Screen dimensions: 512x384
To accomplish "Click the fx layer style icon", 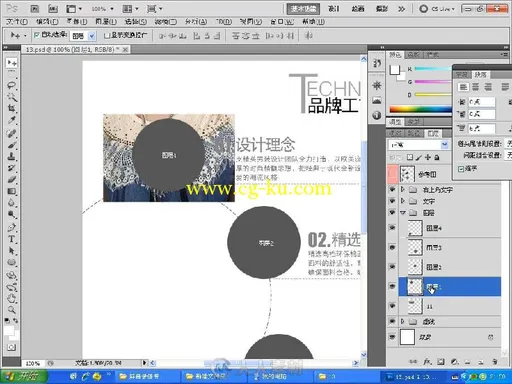I will (427, 361).
